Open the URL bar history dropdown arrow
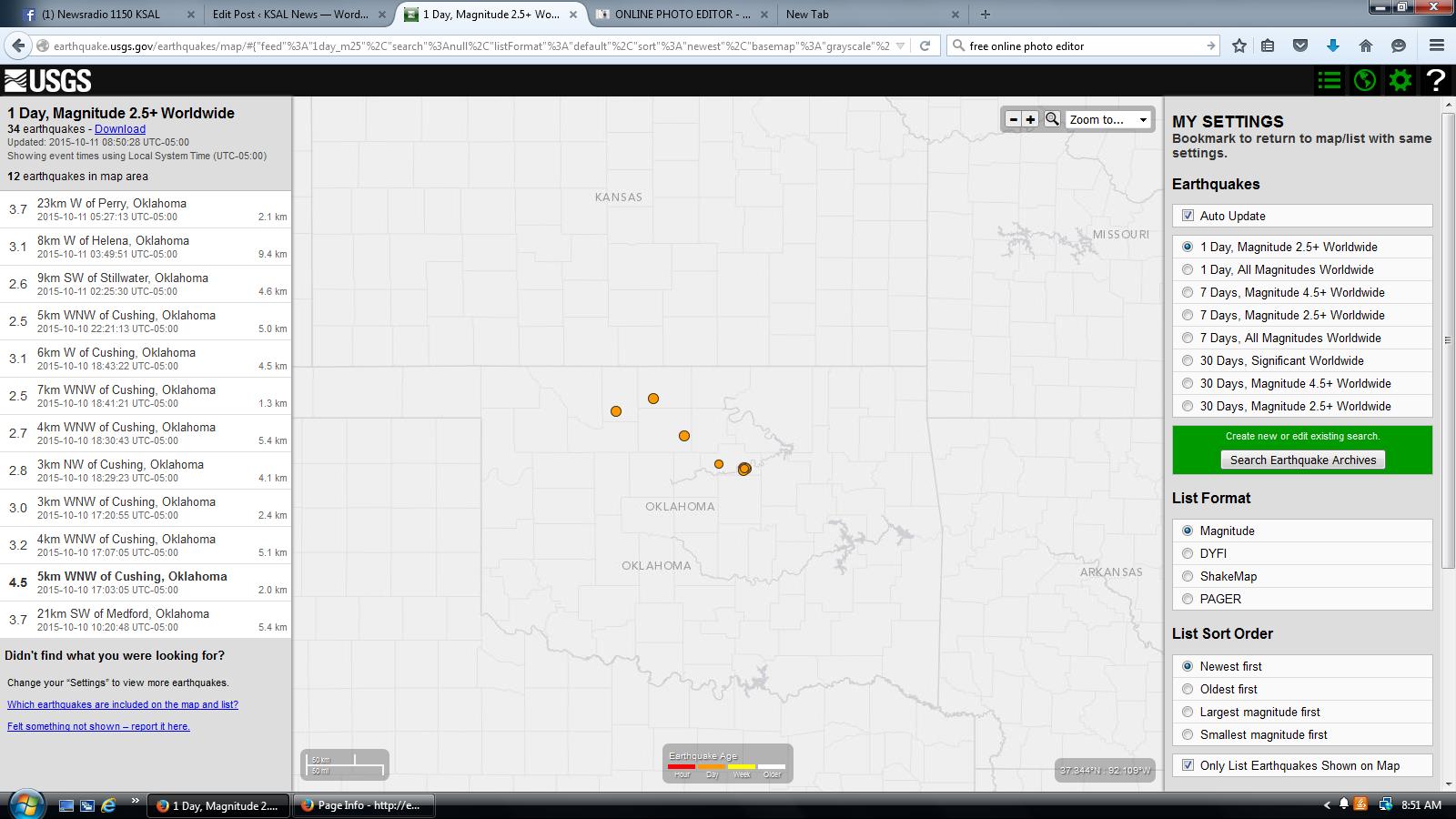This screenshot has height=819, width=1456. [900, 45]
